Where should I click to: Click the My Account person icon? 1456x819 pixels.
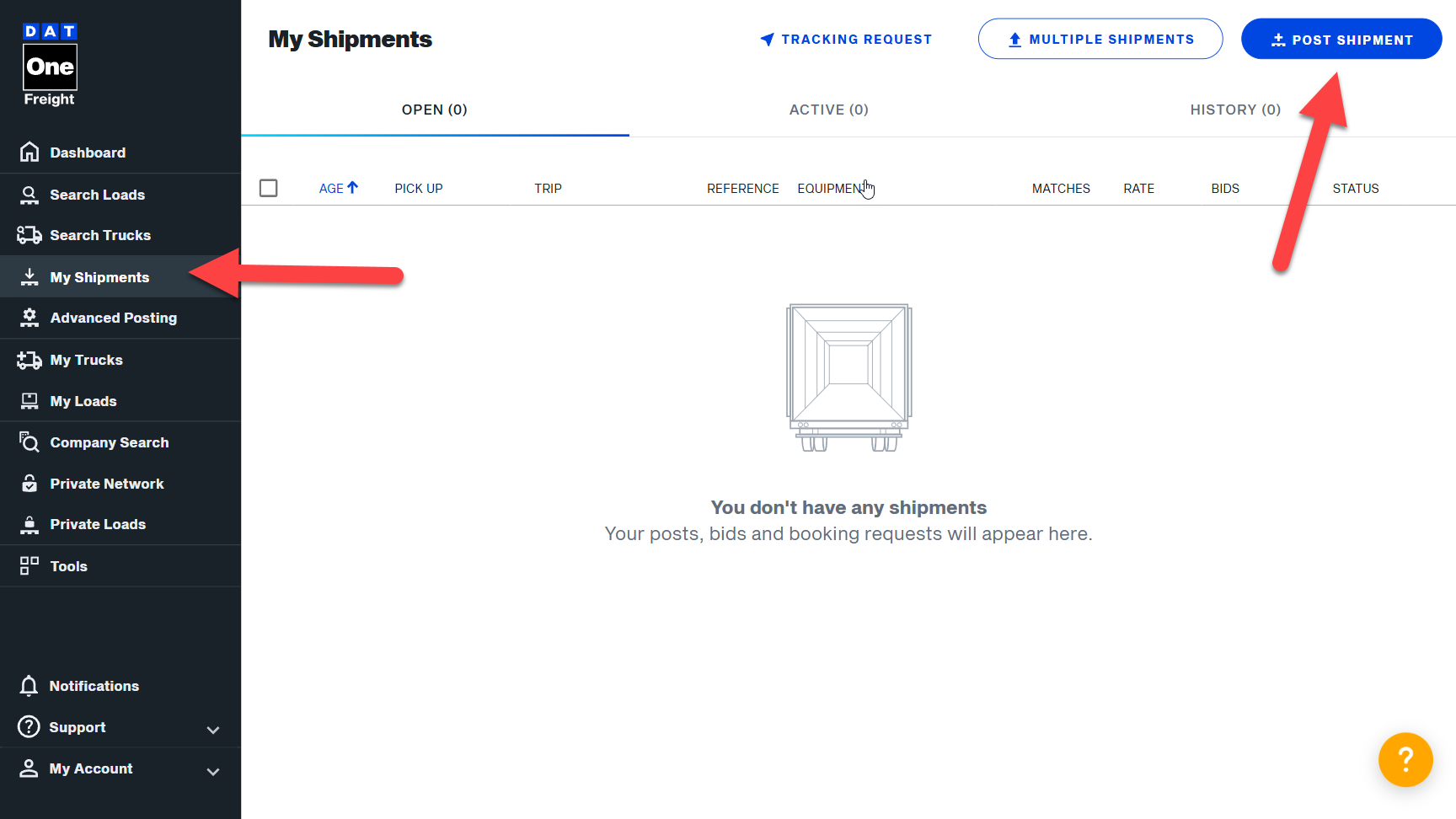click(29, 768)
